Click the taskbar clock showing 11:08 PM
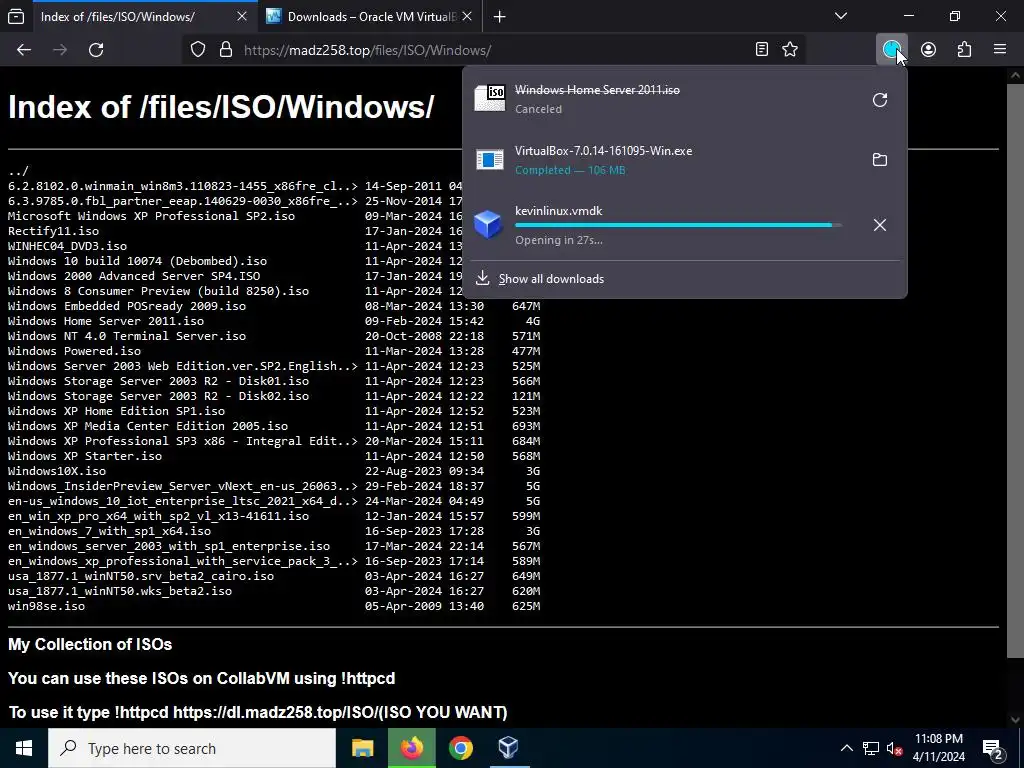Viewport: 1024px width, 768px height. [938, 748]
